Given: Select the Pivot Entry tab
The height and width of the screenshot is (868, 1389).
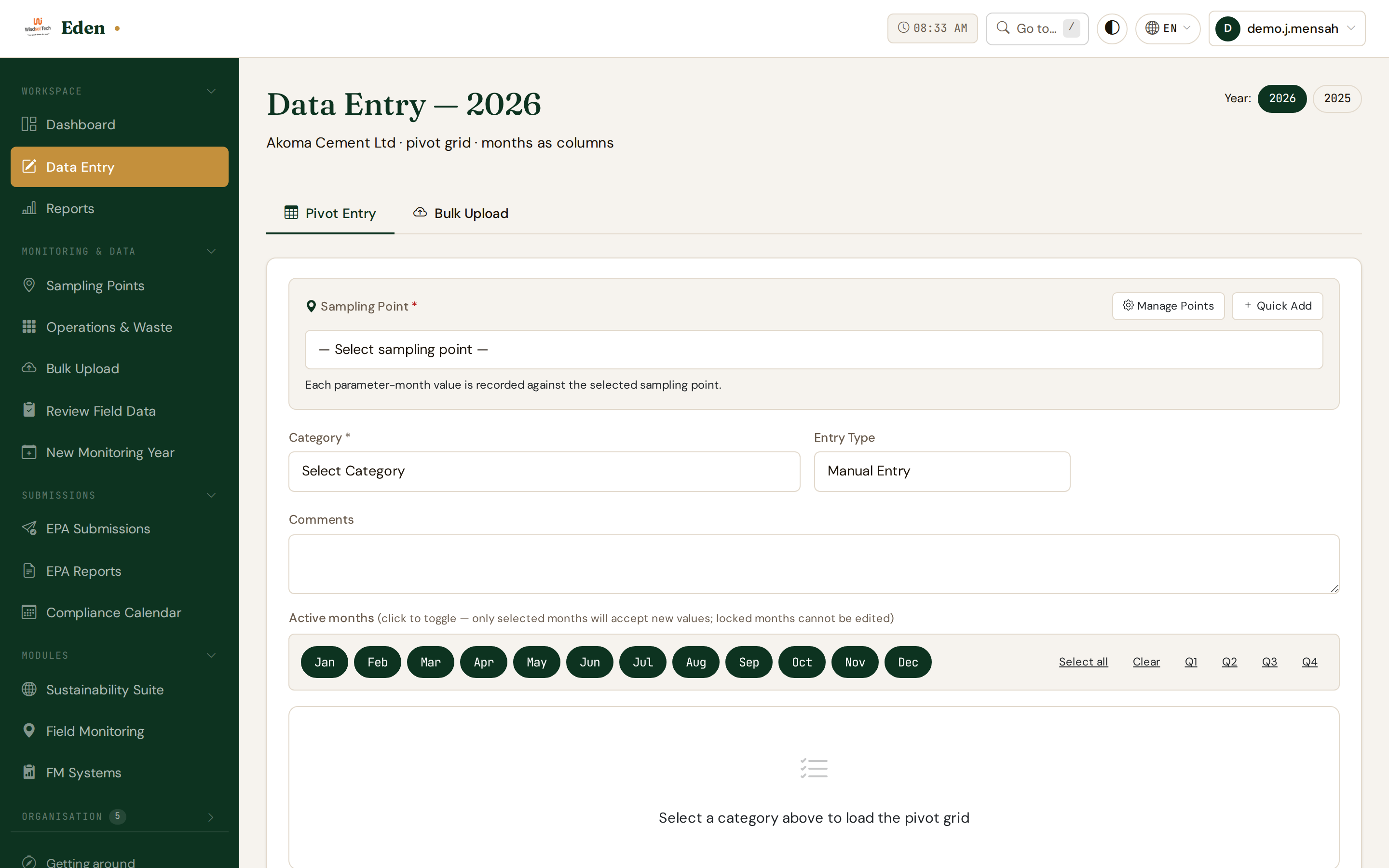Looking at the screenshot, I should tap(330, 214).
